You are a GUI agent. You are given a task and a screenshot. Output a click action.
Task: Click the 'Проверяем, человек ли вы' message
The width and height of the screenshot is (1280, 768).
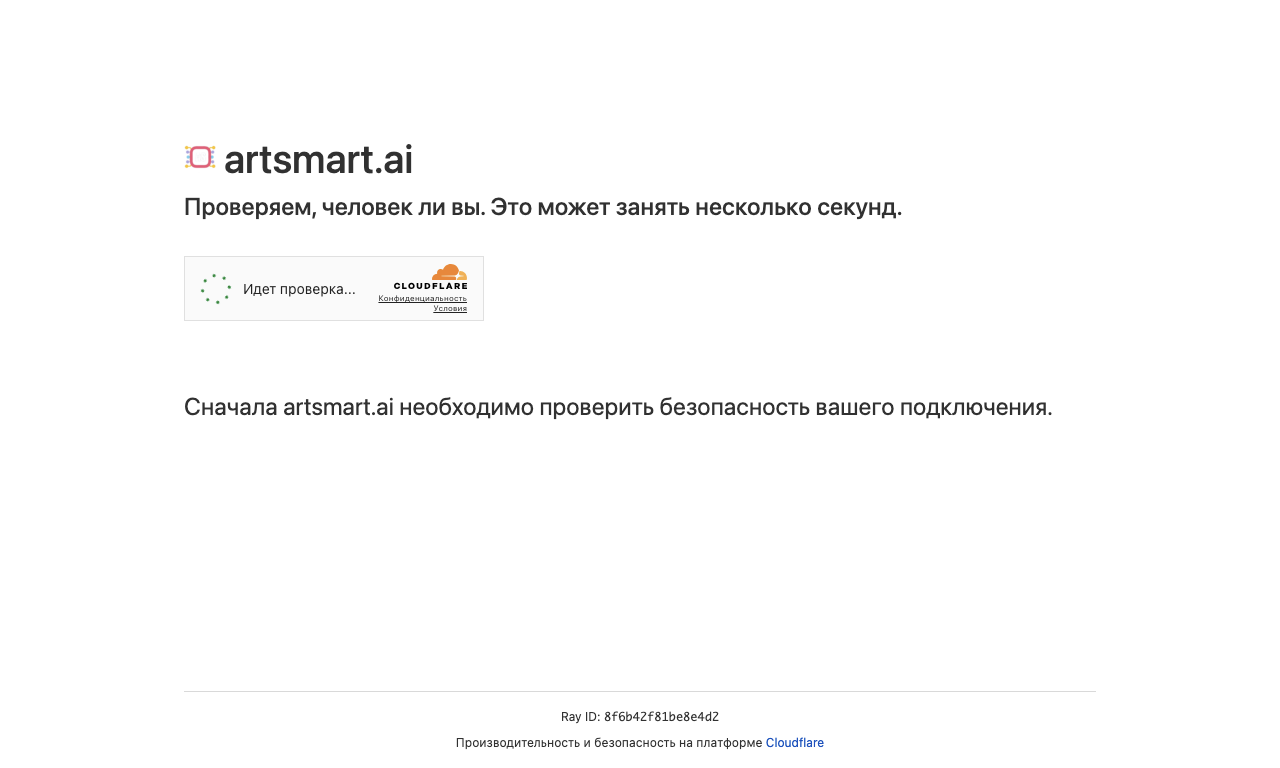point(543,207)
